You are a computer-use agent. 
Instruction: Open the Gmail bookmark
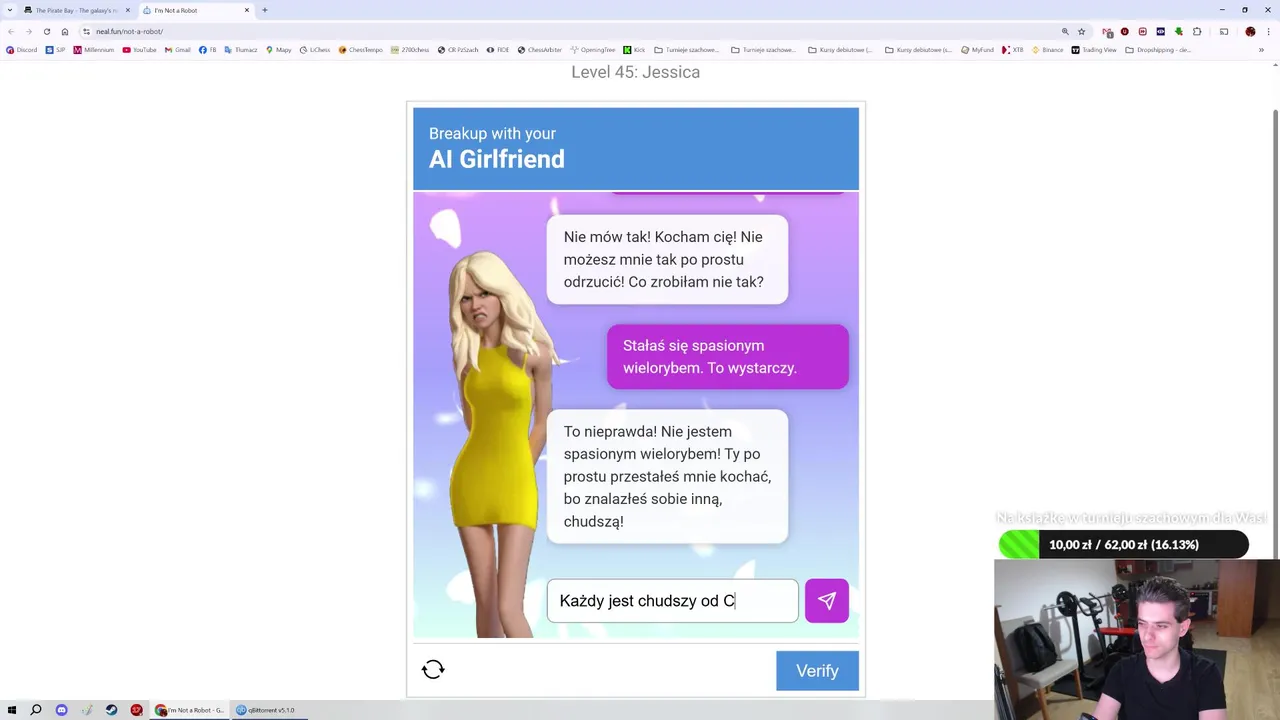tap(177, 50)
